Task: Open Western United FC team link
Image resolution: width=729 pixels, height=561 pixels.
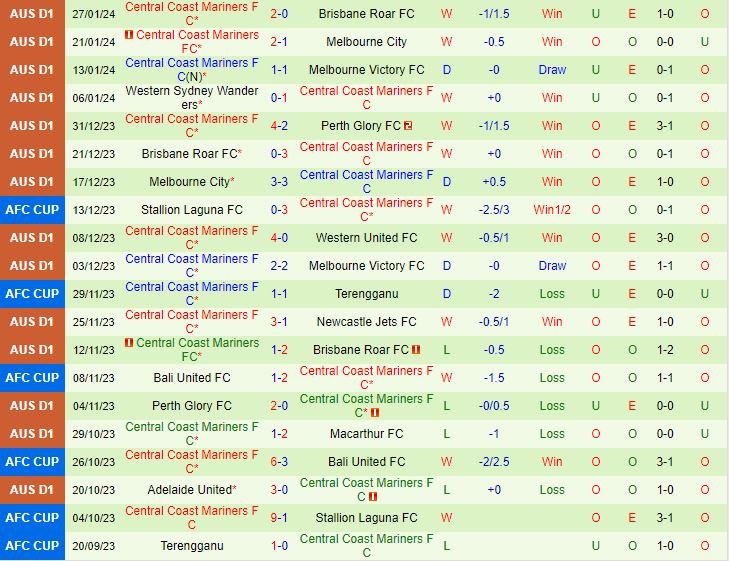Action: coord(366,238)
